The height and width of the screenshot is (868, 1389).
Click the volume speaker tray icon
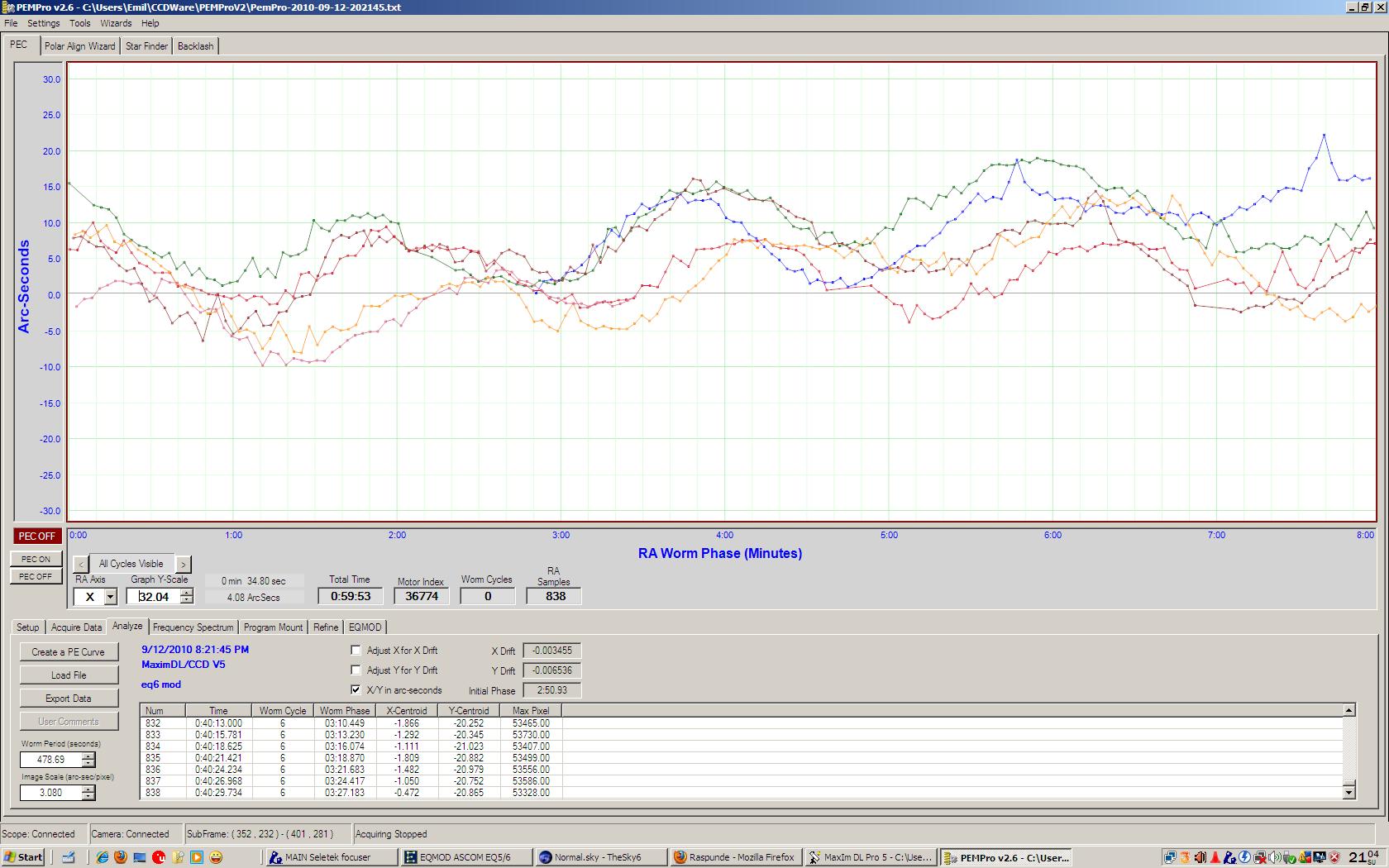1275,857
